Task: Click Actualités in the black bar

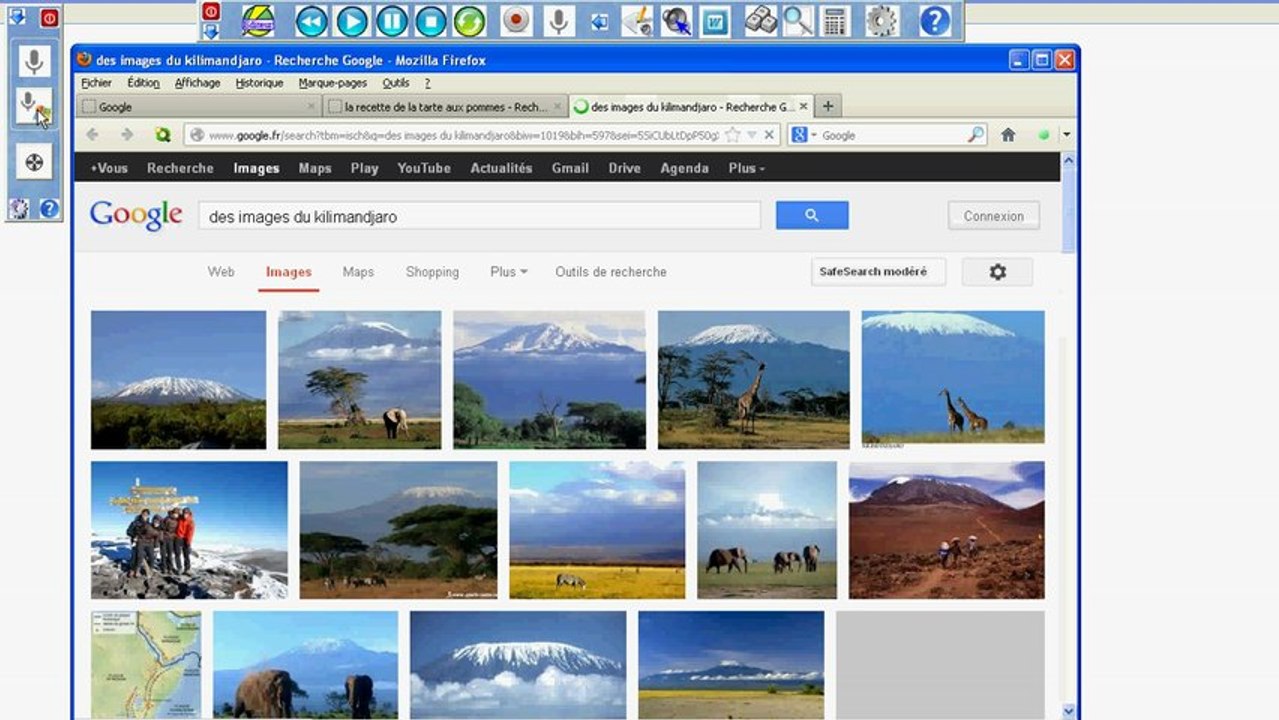Action: tap(501, 168)
